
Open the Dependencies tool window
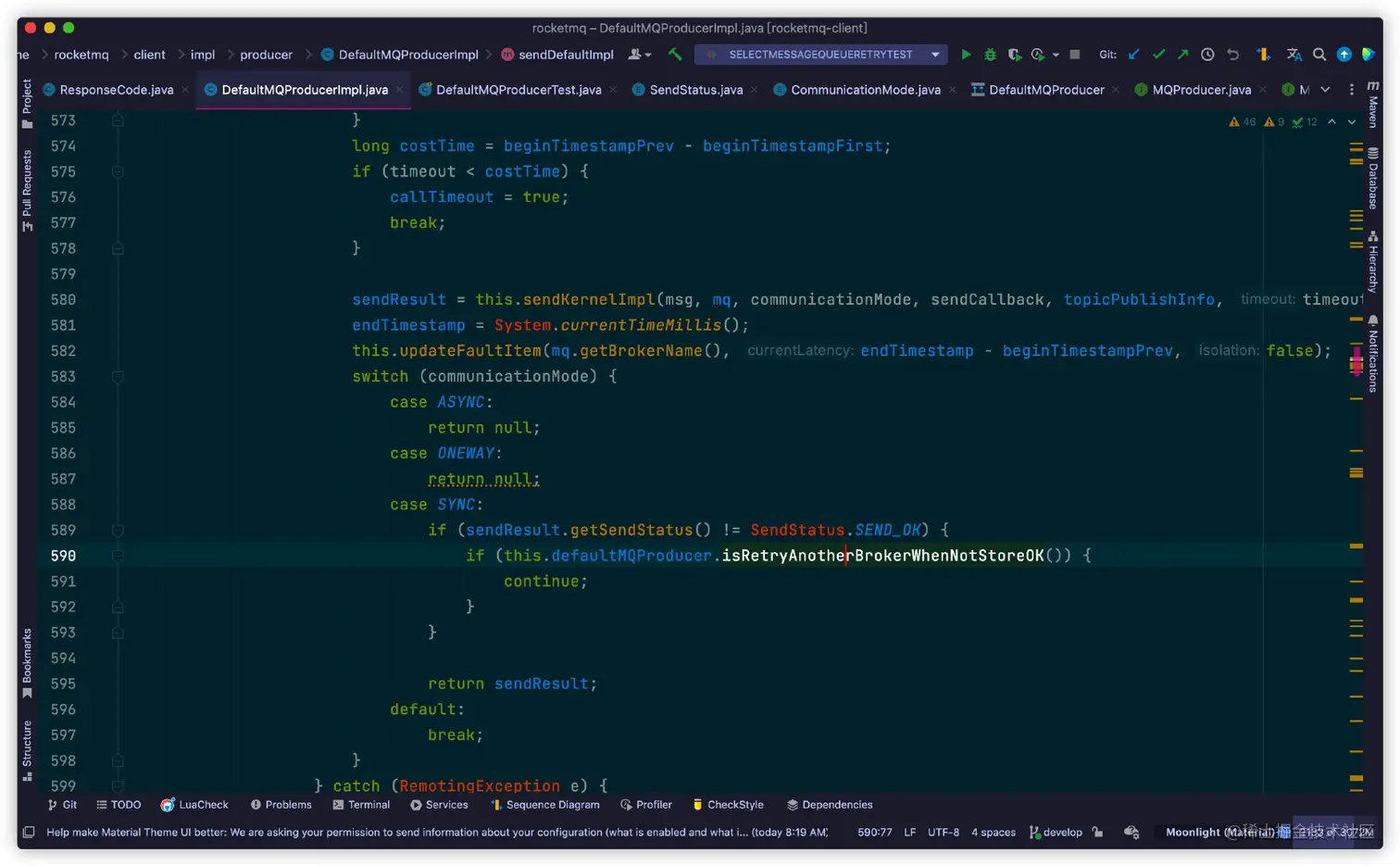pos(830,805)
